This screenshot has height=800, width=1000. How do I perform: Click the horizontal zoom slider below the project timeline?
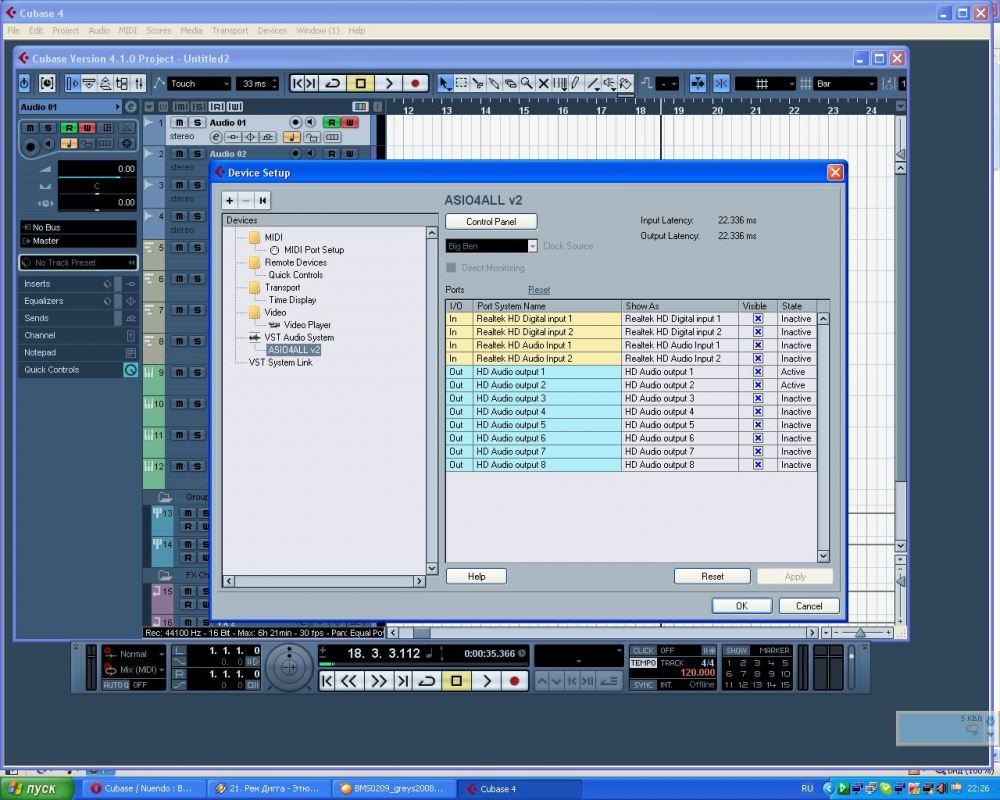(x=861, y=633)
